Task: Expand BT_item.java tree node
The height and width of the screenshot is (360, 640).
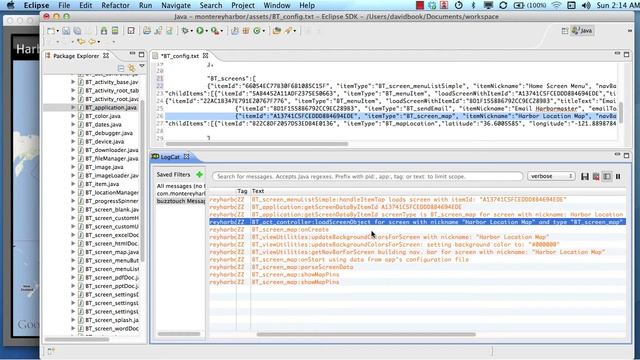Action: (x=73, y=184)
